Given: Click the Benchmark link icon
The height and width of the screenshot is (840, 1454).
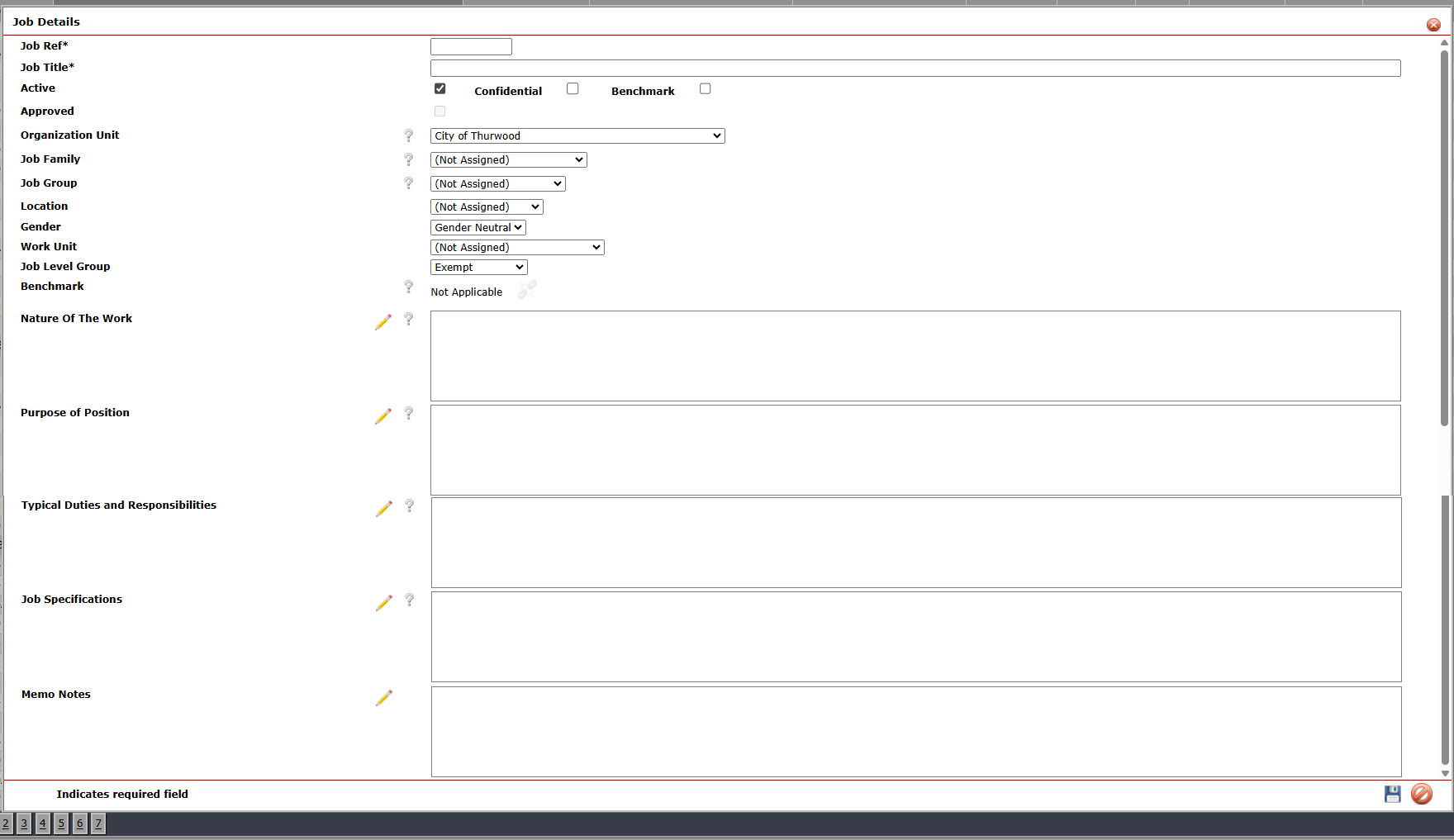Looking at the screenshot, I should click(x=526, y=290).
